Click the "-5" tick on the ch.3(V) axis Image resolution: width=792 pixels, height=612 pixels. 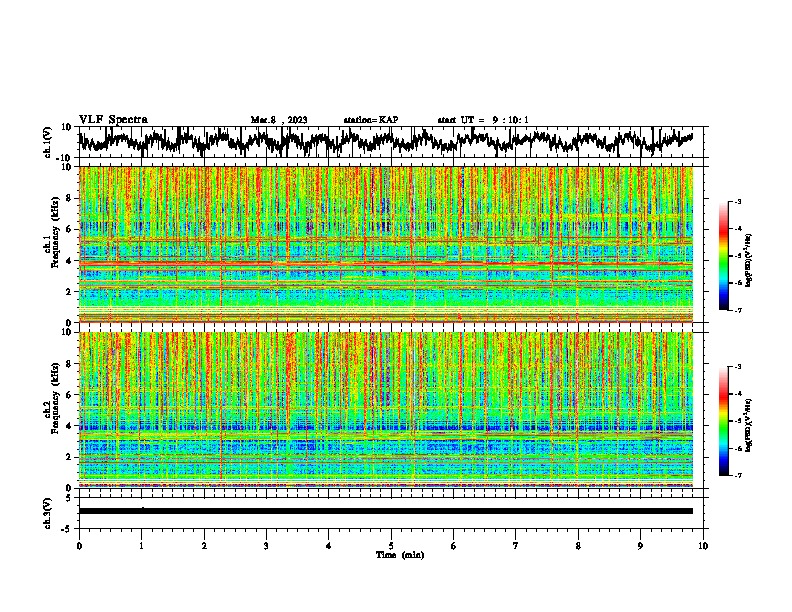click(67, 529)
